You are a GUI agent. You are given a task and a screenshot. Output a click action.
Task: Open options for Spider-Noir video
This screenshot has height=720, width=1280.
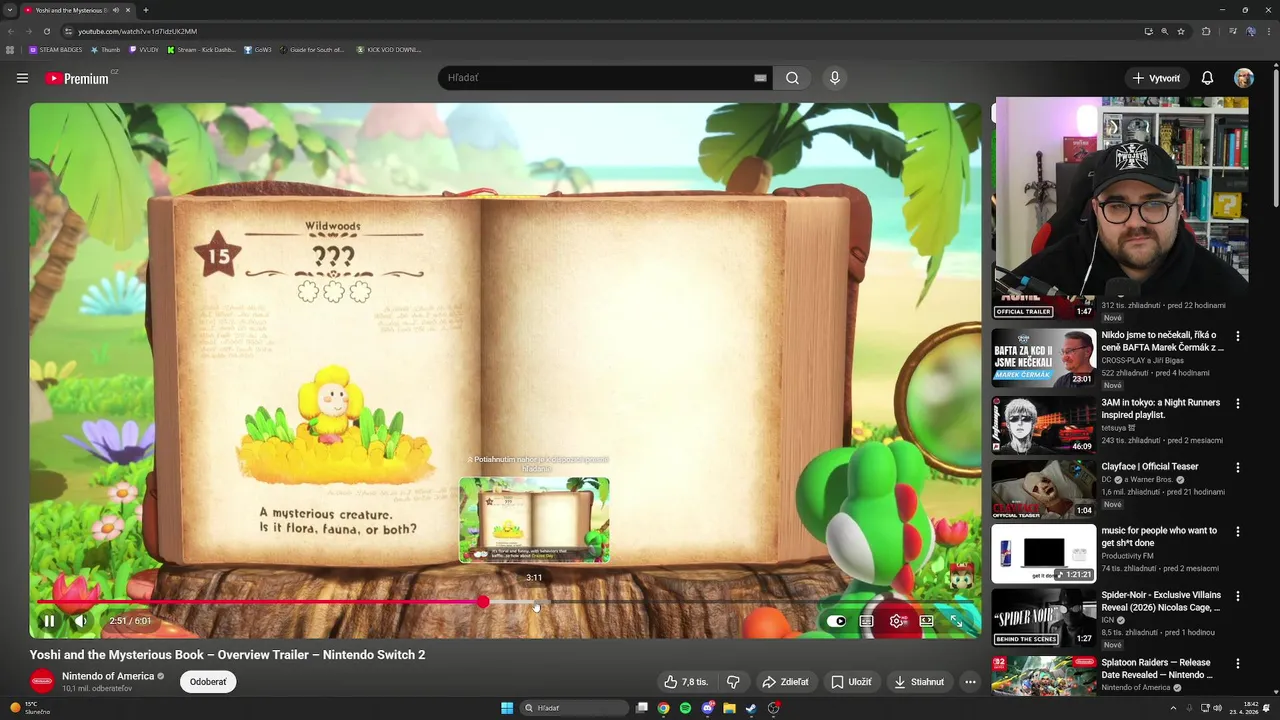click(1238, 597)
